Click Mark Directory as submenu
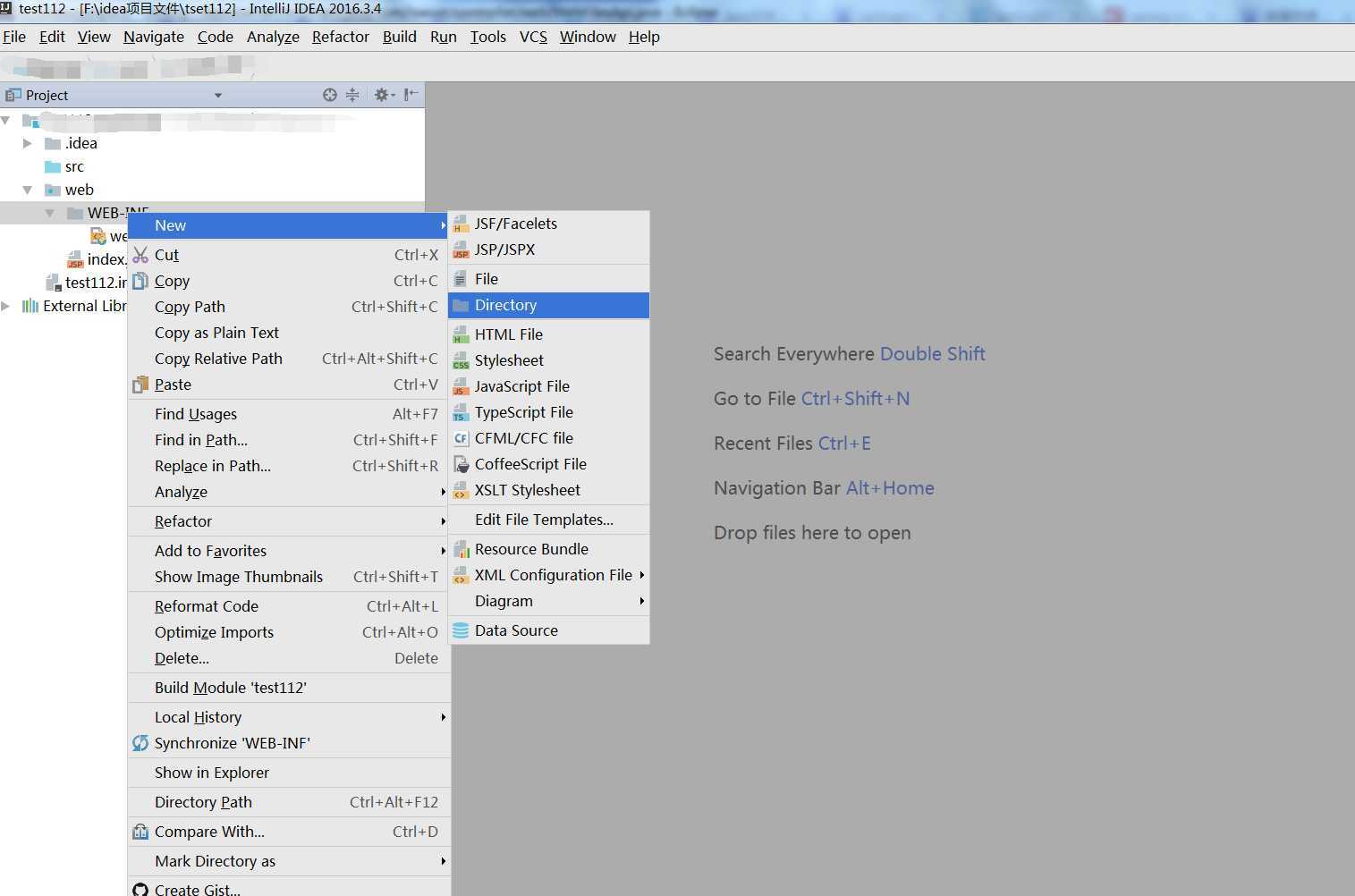The height and width of the screenshot is (896, 1355). [x=289, y=861]
